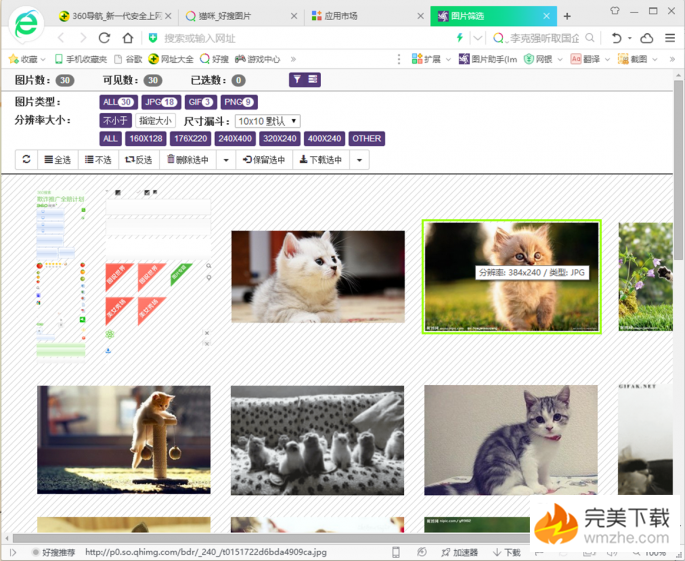Open the 游戏中心 bookmark

(257, 59)
